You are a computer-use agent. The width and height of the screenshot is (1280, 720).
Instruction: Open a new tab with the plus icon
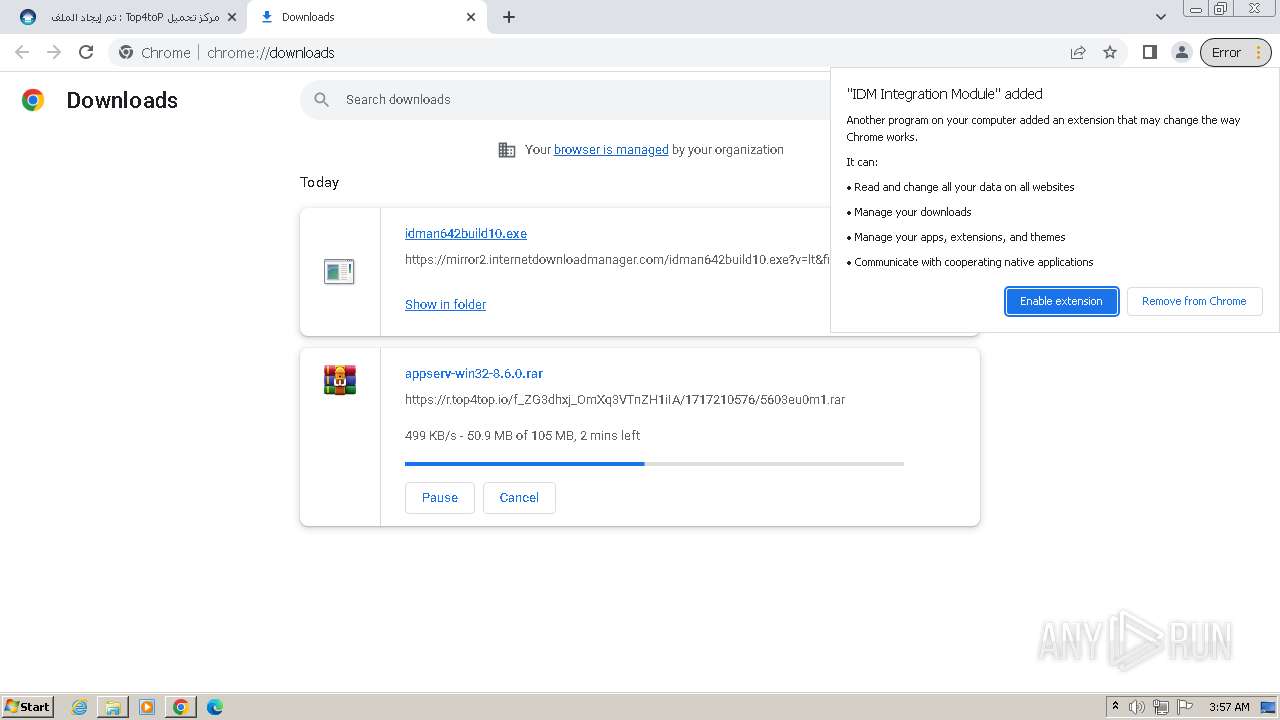click(x=509, y=17)
